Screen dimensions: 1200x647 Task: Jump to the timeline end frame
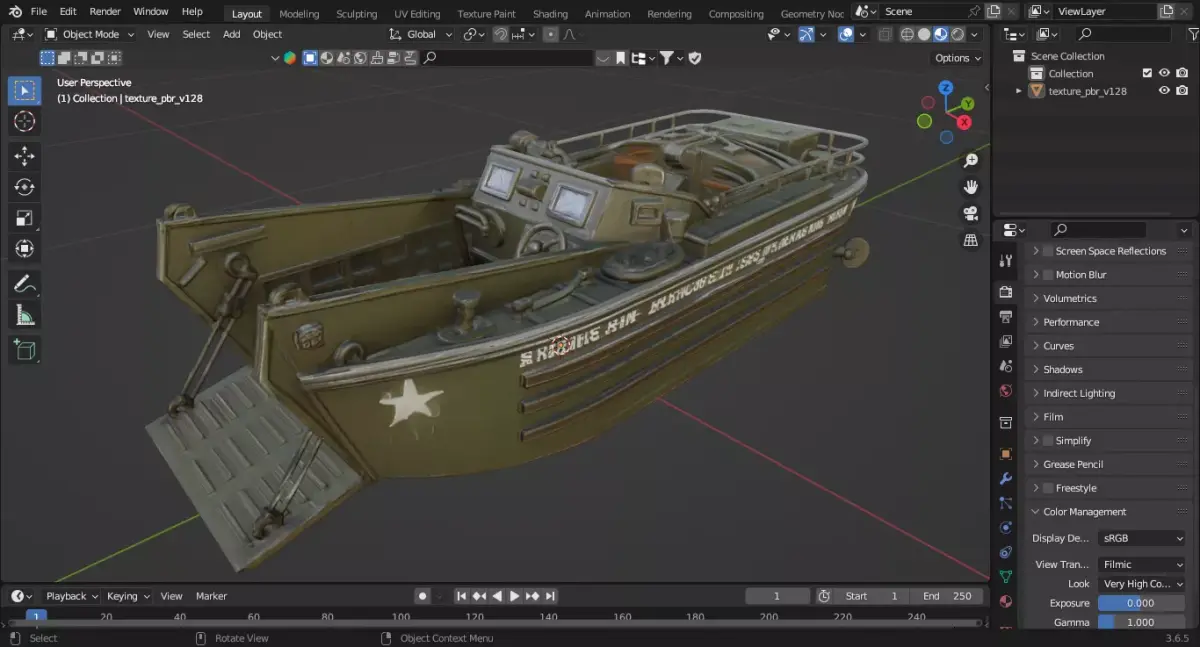[x=550, y=596]
